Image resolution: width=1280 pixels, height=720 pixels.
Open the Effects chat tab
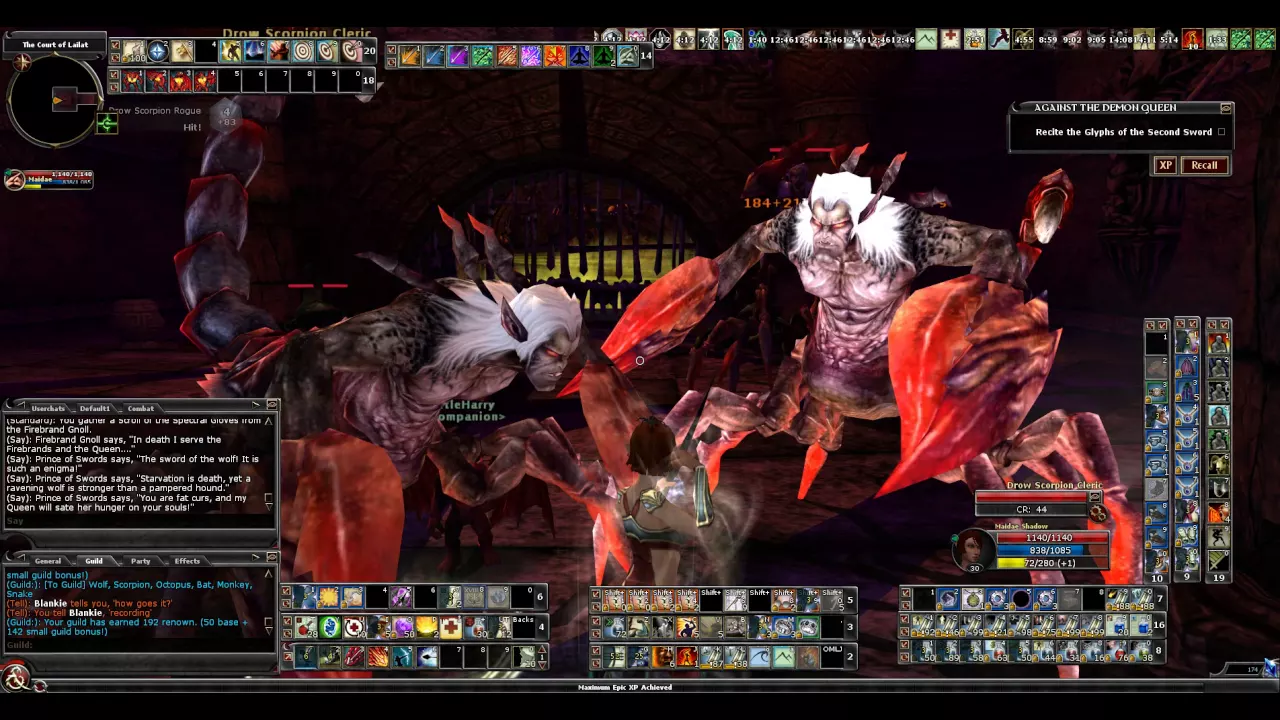187,561
